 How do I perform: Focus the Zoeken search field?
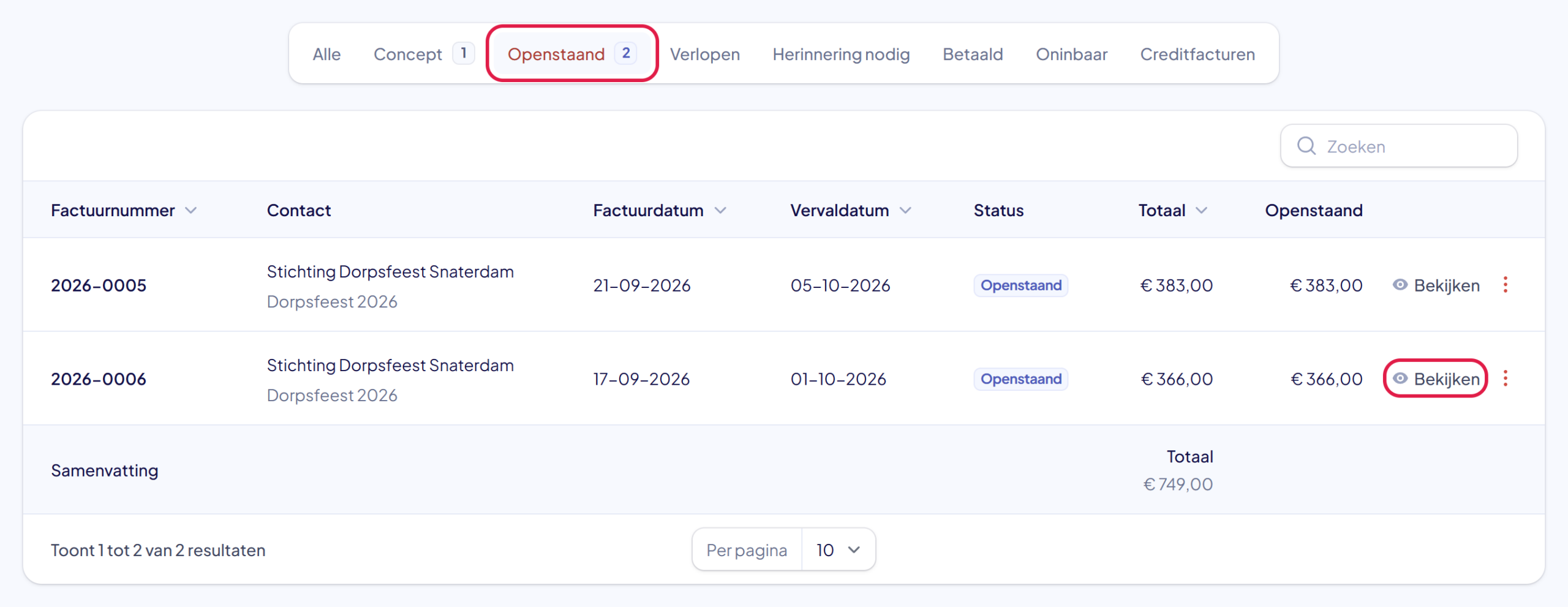pyautogui.click(x=1398, y=146)
